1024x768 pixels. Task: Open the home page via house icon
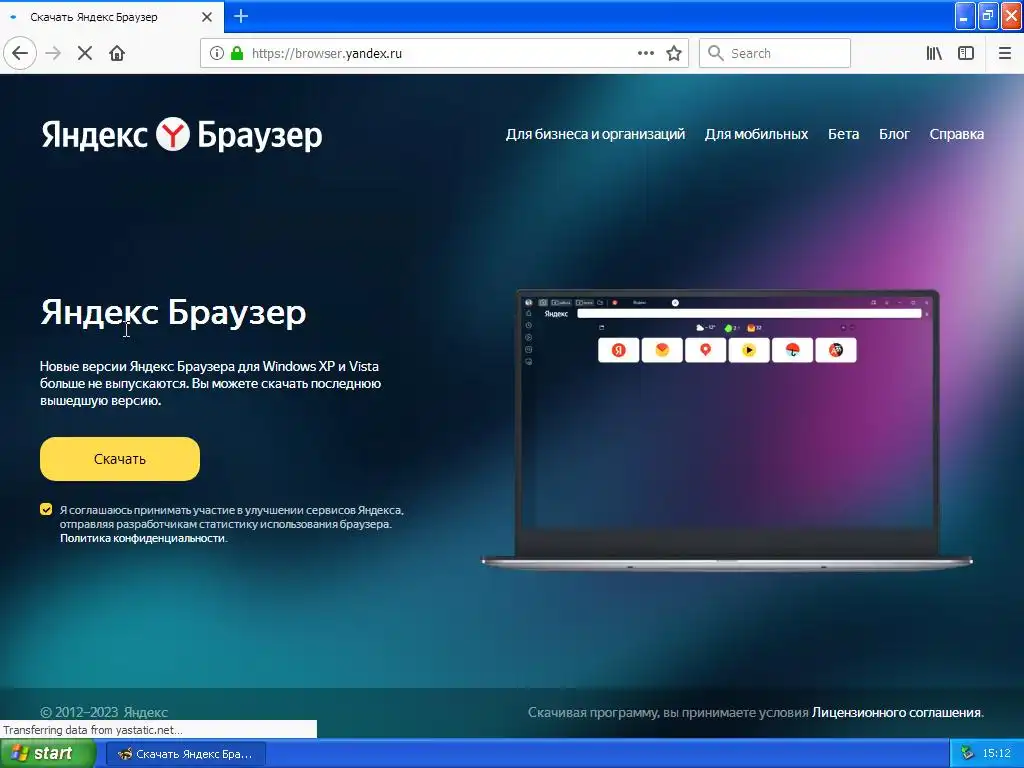[117, 54]
